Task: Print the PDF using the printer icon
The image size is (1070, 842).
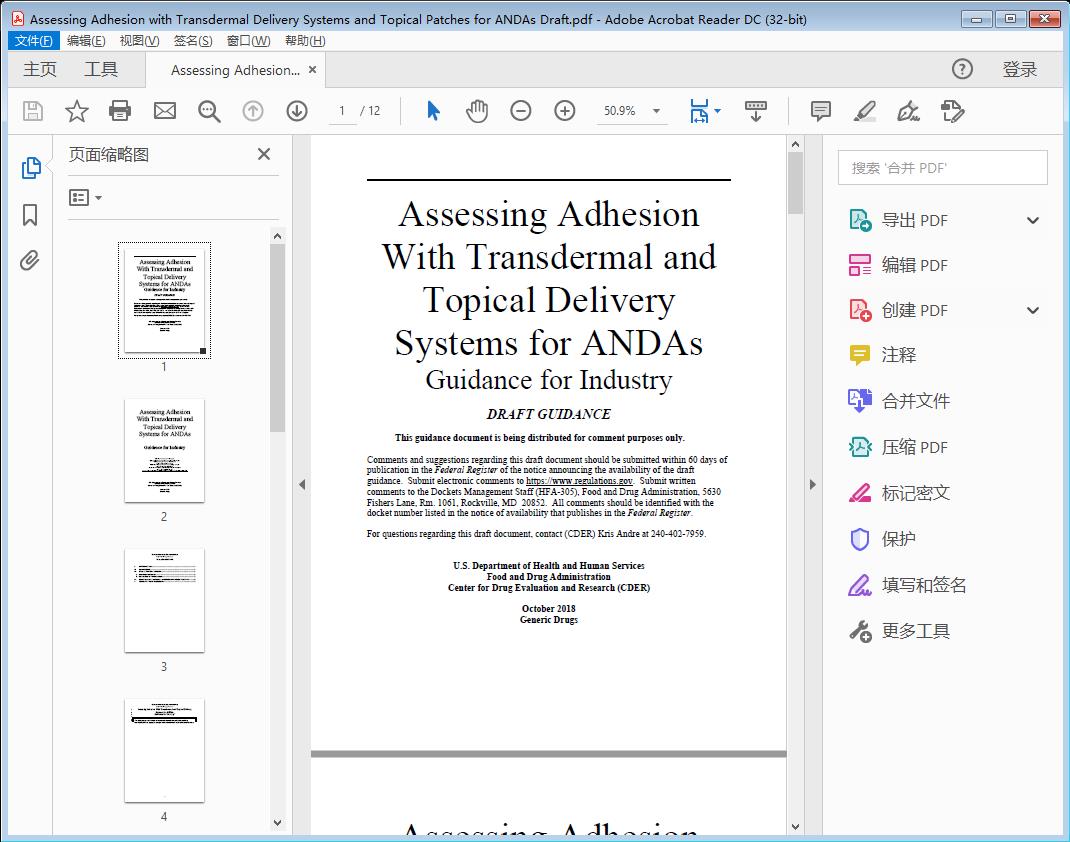Action: coord(120,111)
